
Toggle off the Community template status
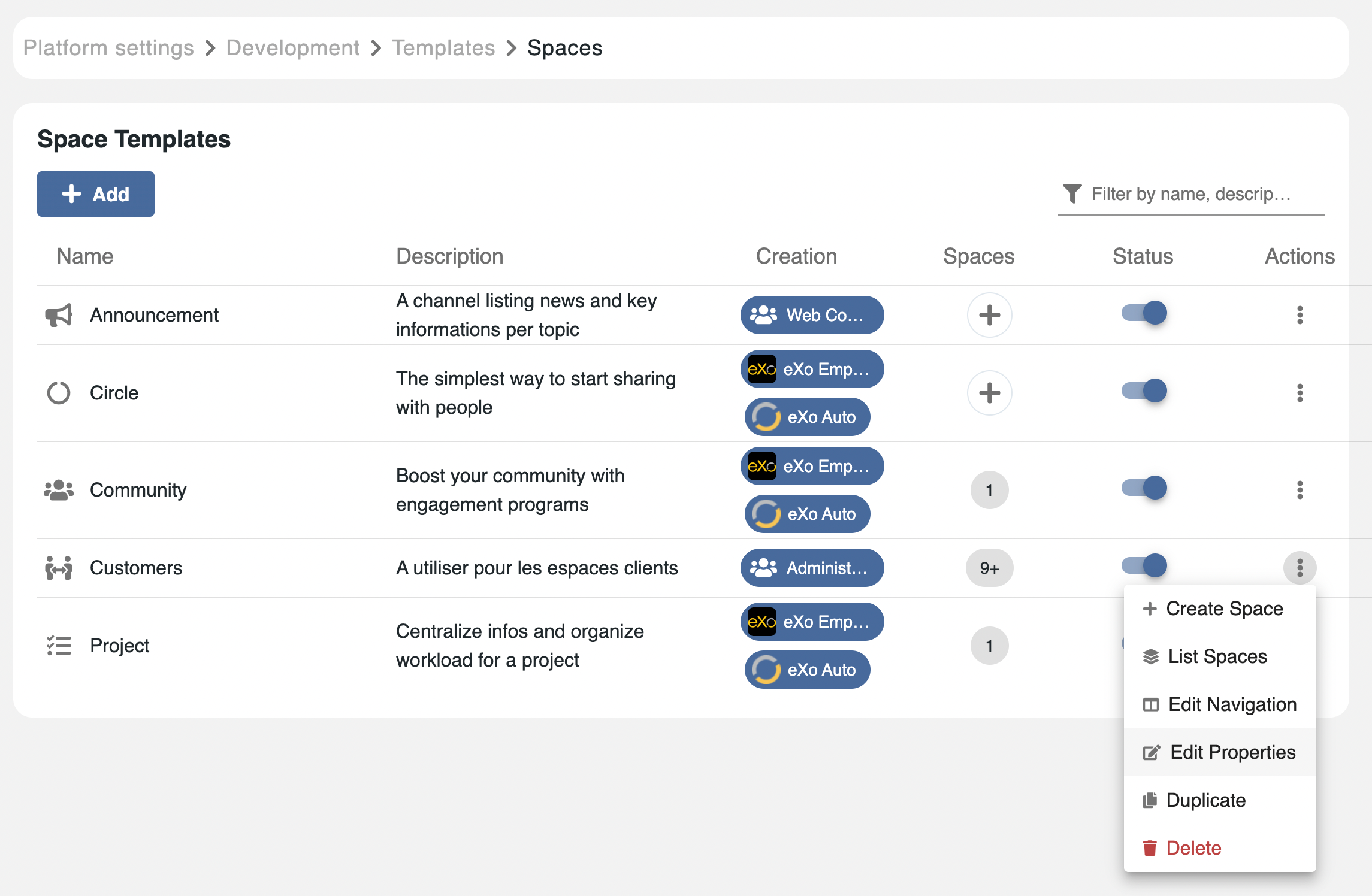coord(1144,488)
